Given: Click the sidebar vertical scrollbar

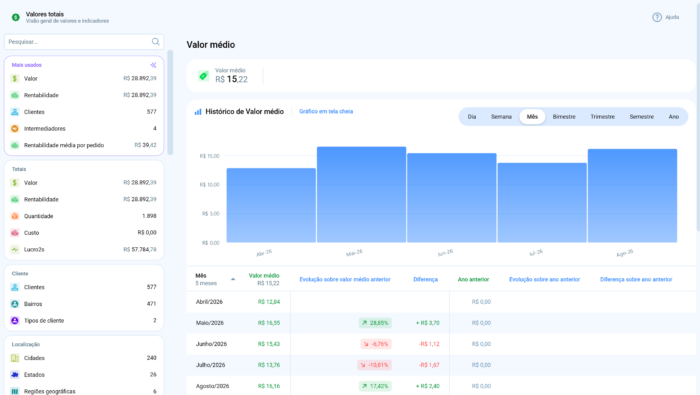Looking at the screenshot, I should tap(170, 103).
